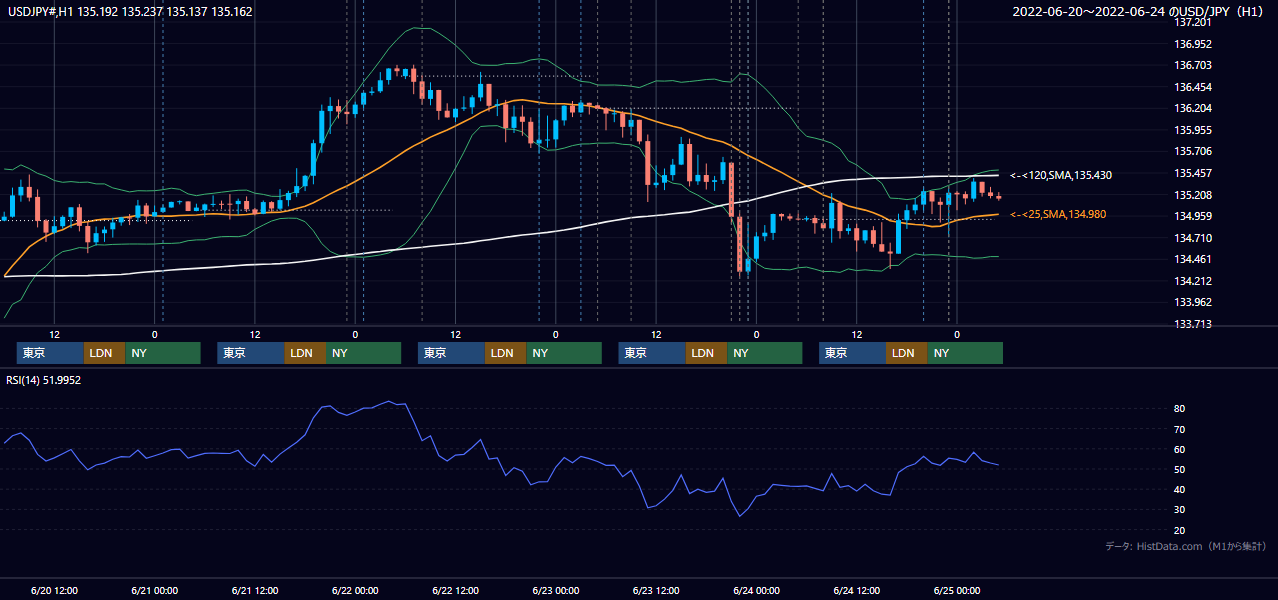Select the 6/23 12:00 time axis label
Image resolution: width=1278 pixels, height=600 pixels.
(656, 590)
